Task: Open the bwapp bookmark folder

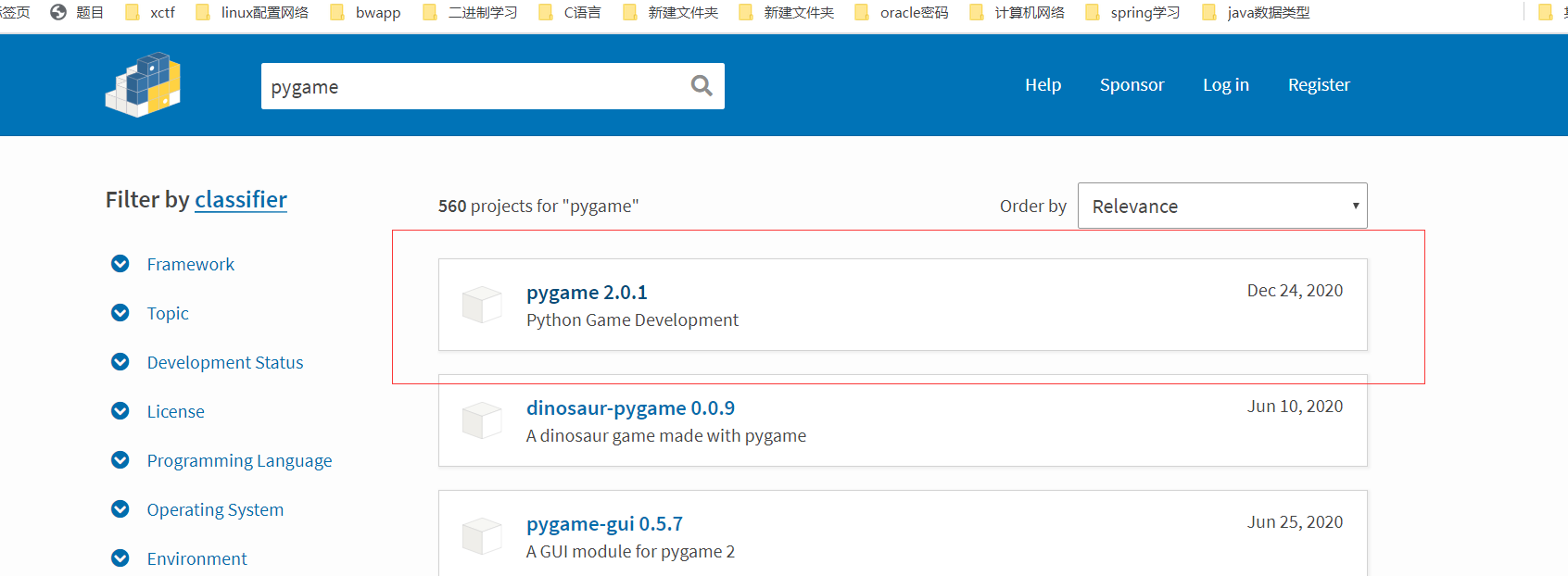Action: [x=365, y=12]
